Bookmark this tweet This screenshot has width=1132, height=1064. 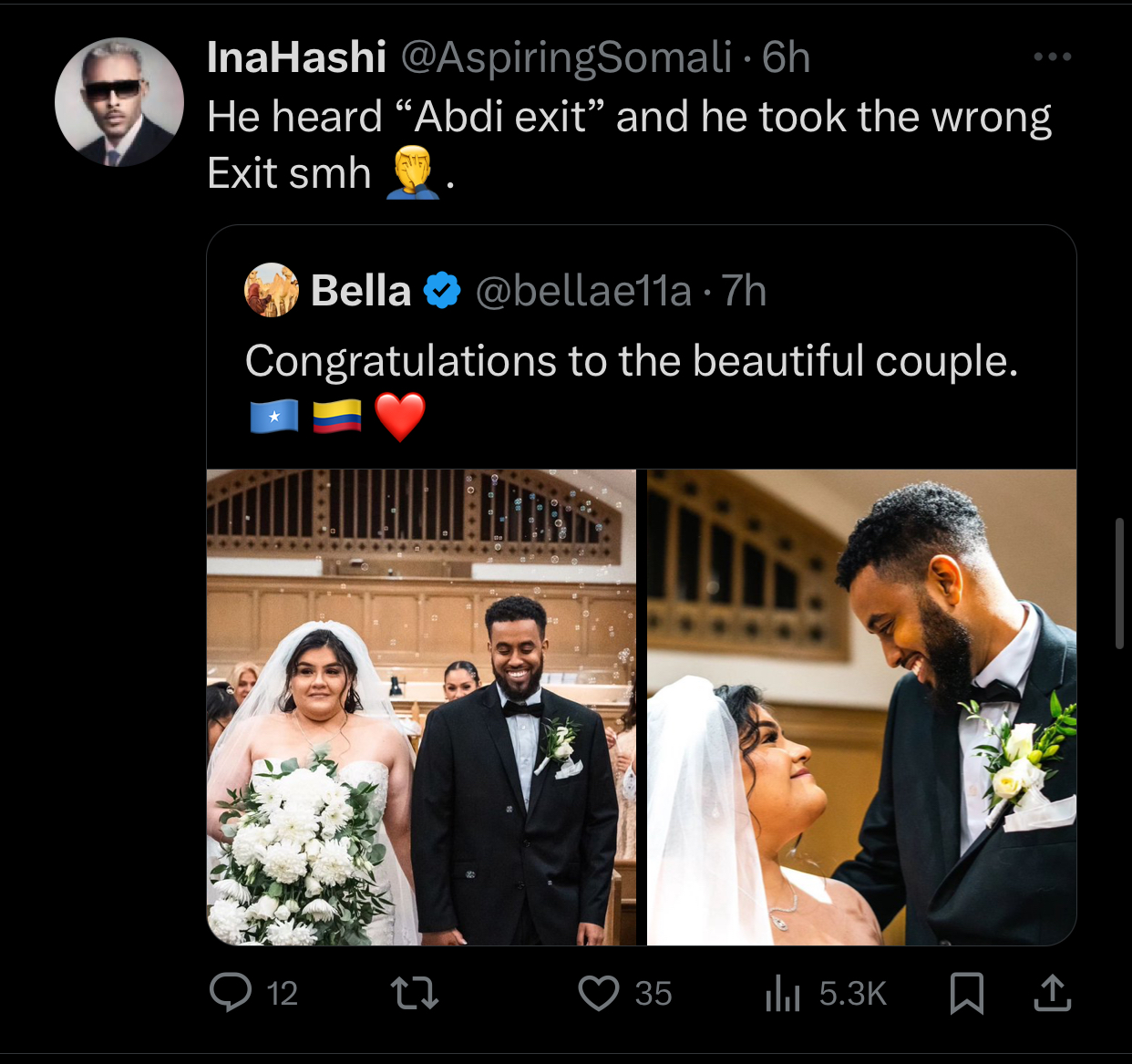[966, 993]
